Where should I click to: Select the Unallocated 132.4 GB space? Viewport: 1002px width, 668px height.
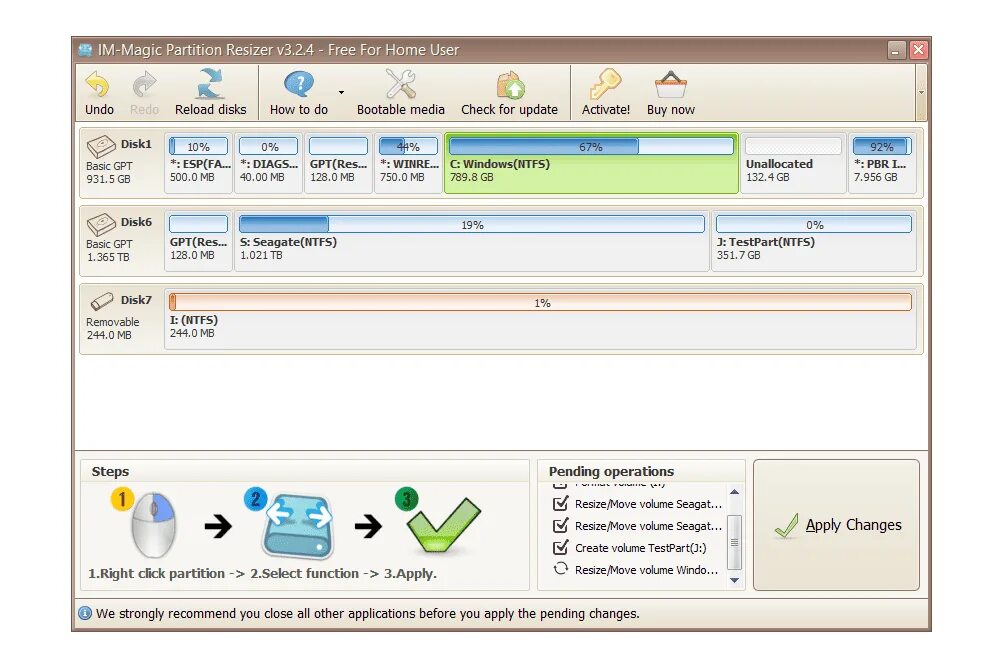click(x=793, y=163)
